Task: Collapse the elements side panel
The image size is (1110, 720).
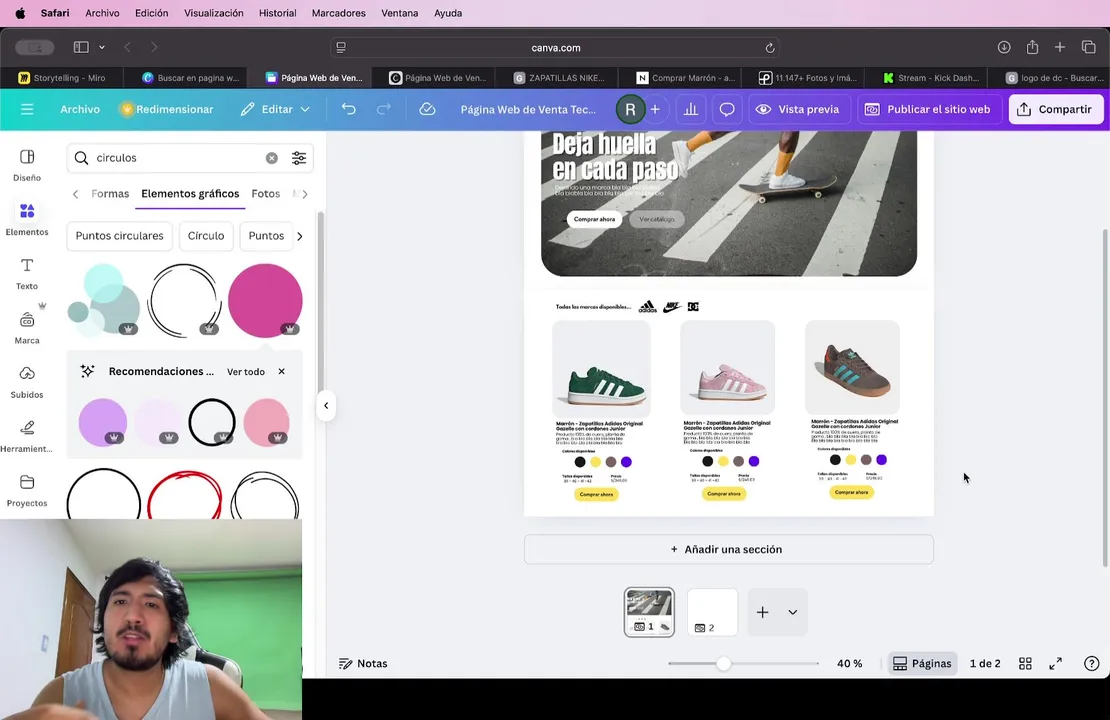Action: click(x=326, y=406)
